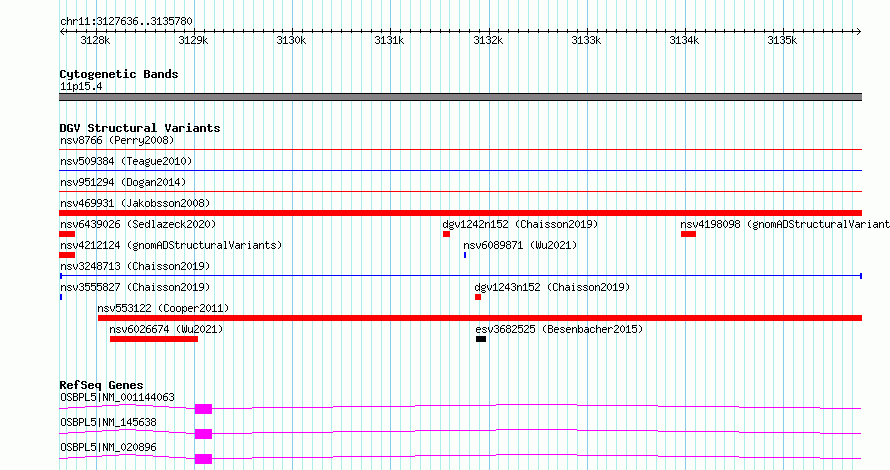This screenshot has width=890, height=470.
Task: Click blue span line of nsv3248713
Action: point(461,276)
